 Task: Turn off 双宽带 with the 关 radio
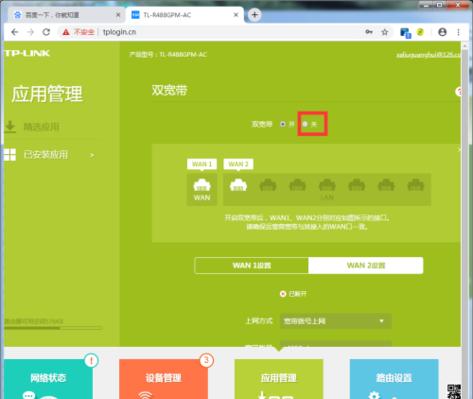tap(305, 124)
